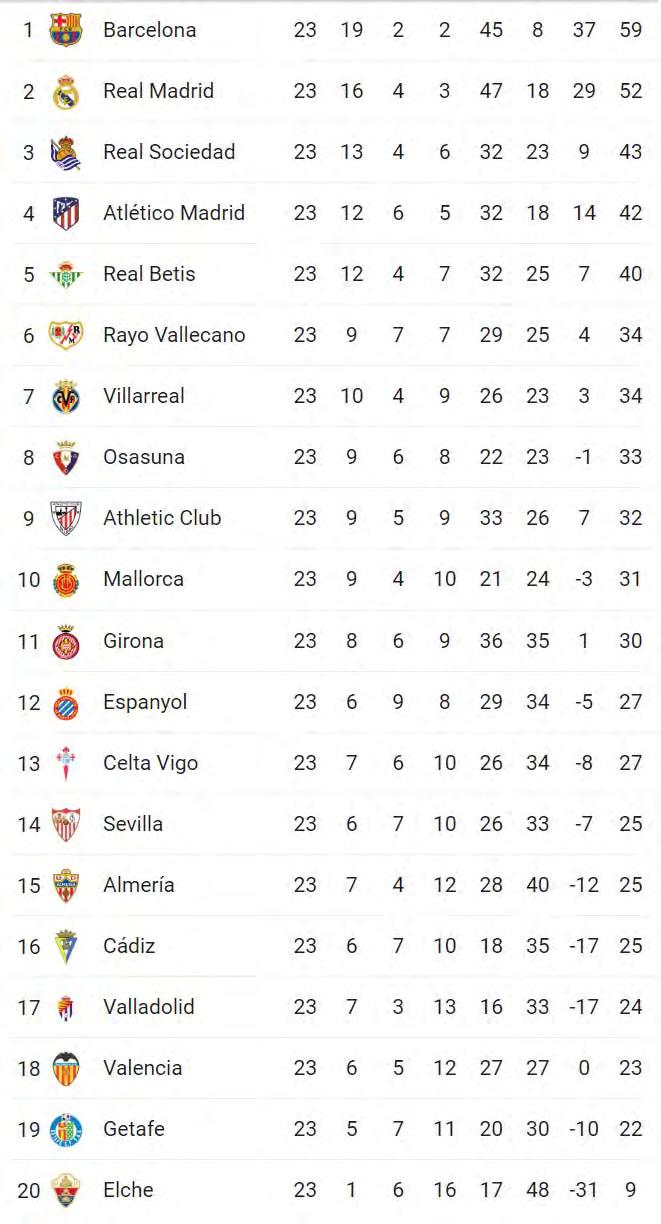Open the Rayo Vallecano team link
Image resolution: width=661 pixels, height=1224 pixels.
174,335
